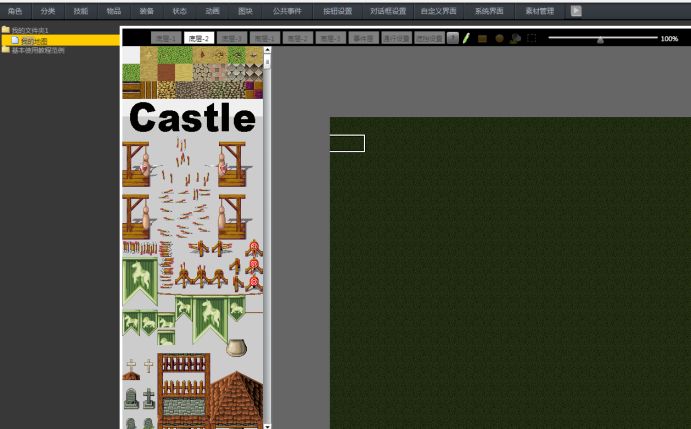Pick the red archery target tile

(x=254, y=249)
